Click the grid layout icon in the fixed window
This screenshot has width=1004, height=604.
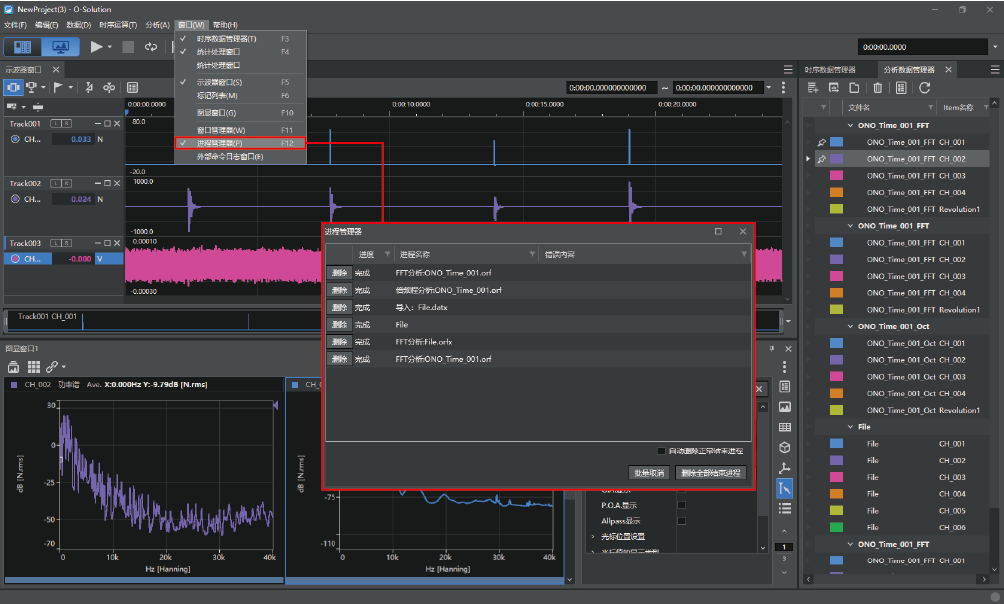(x=34, y=366)
